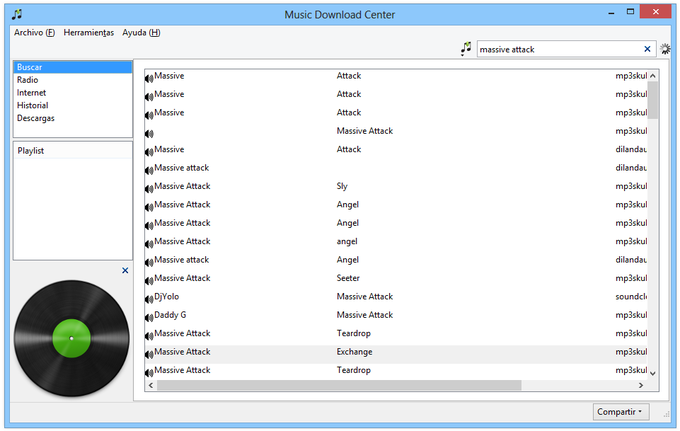
Task: Click the 'soundcl' source cell
Action: 631,297
